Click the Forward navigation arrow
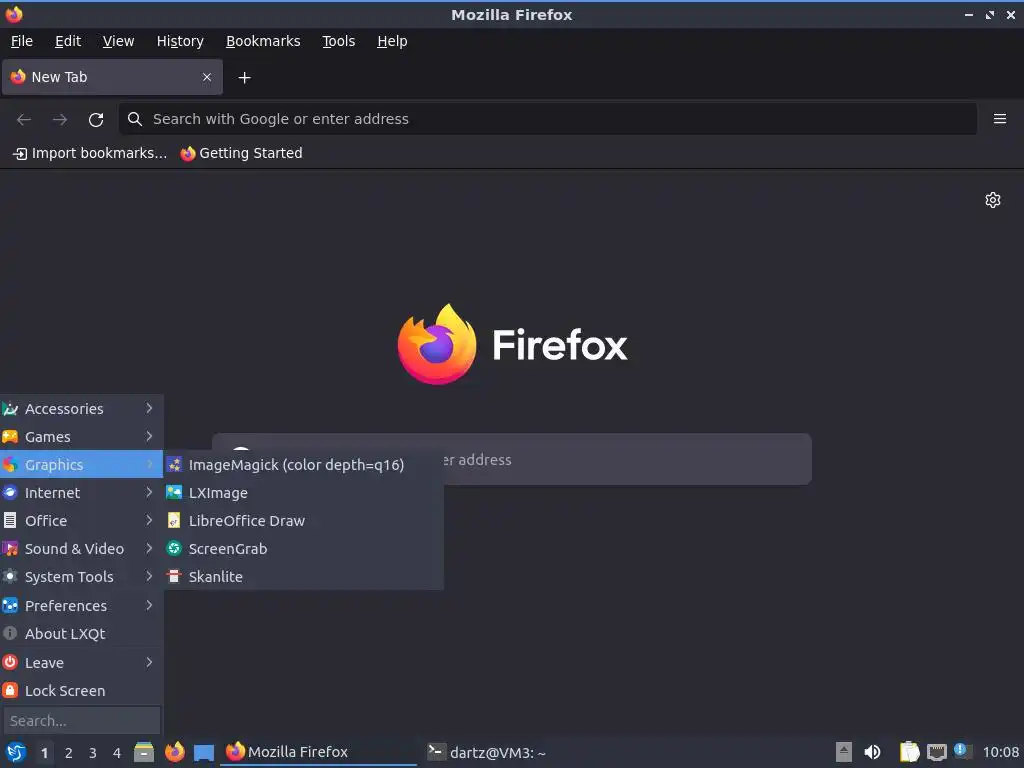The image size is (1024, 768). [60, 119]
